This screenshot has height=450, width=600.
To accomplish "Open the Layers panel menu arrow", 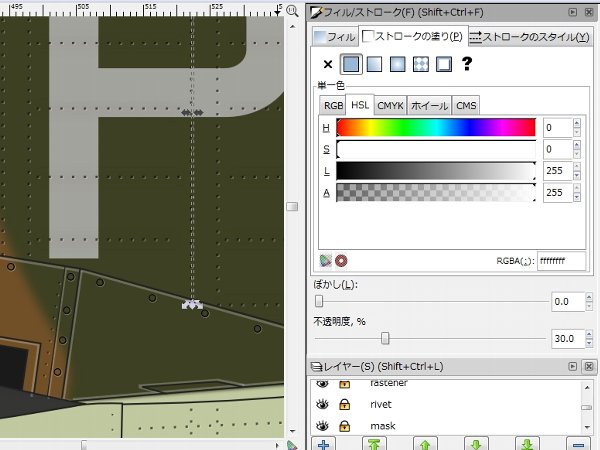I will pos(572,367).
